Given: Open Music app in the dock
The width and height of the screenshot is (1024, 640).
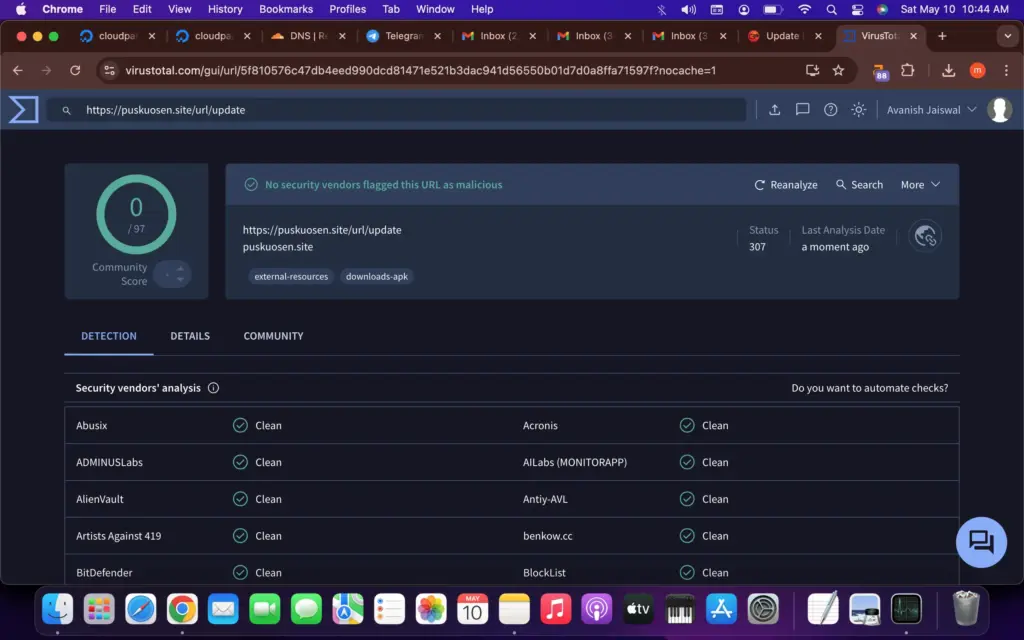Looking at the screenshot, I should [x=556, y=609].
